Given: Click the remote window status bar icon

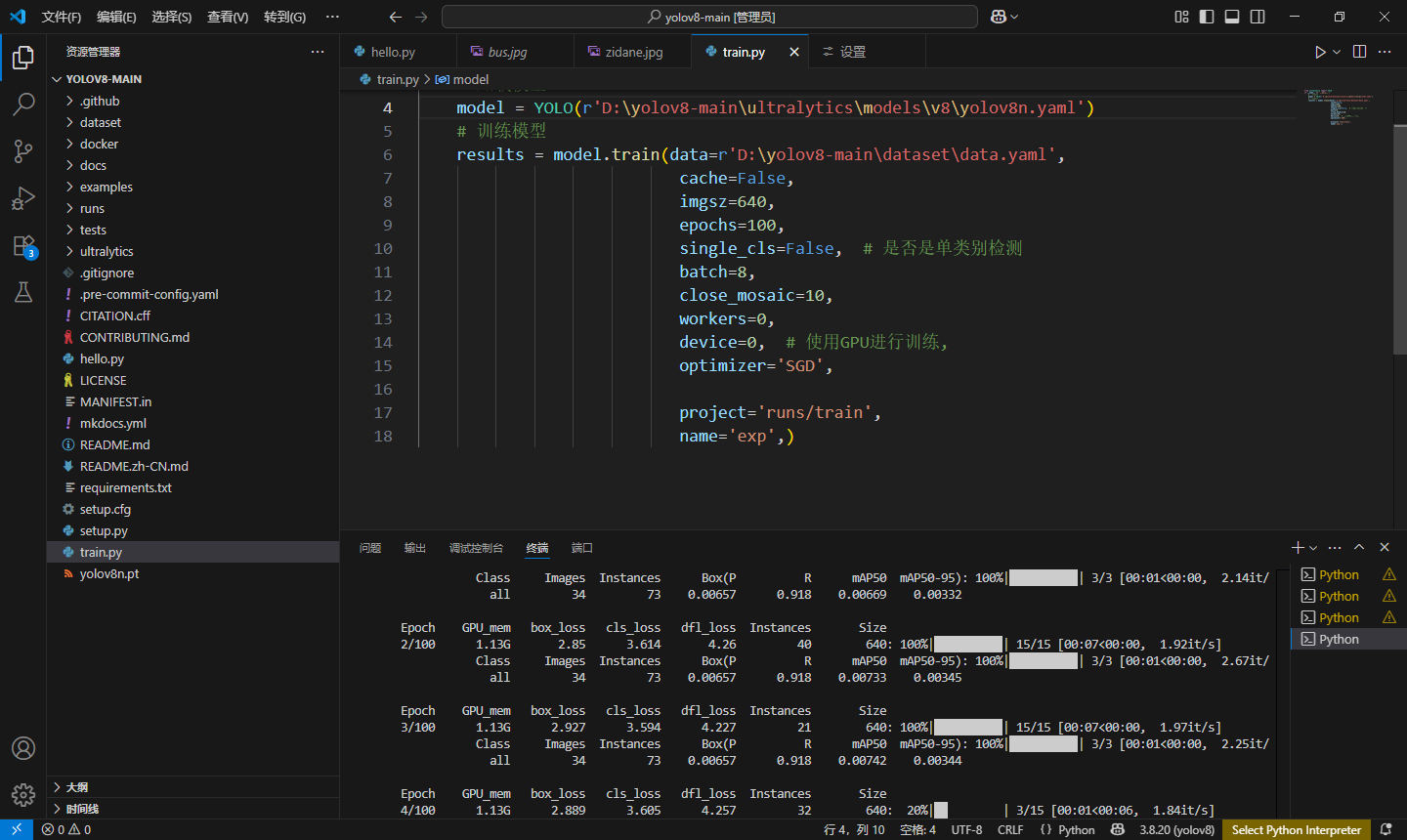Looking at the screenshot, I should pos(17,829).
